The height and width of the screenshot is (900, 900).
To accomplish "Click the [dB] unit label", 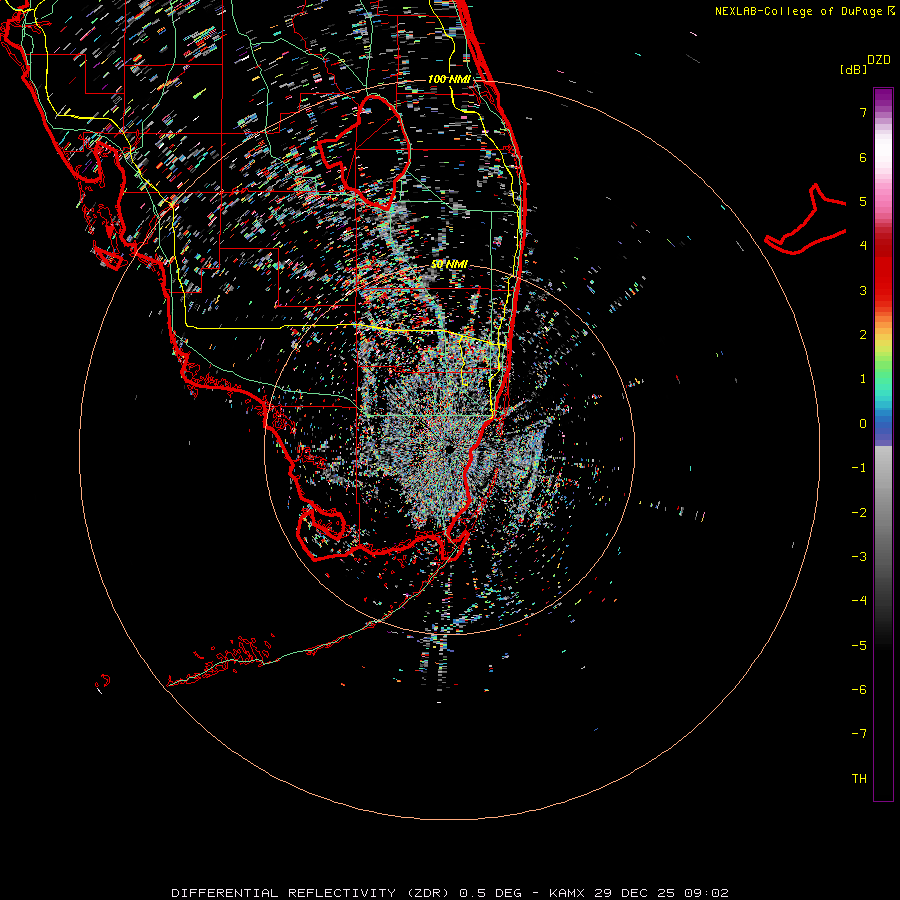I will click(854, 69).
